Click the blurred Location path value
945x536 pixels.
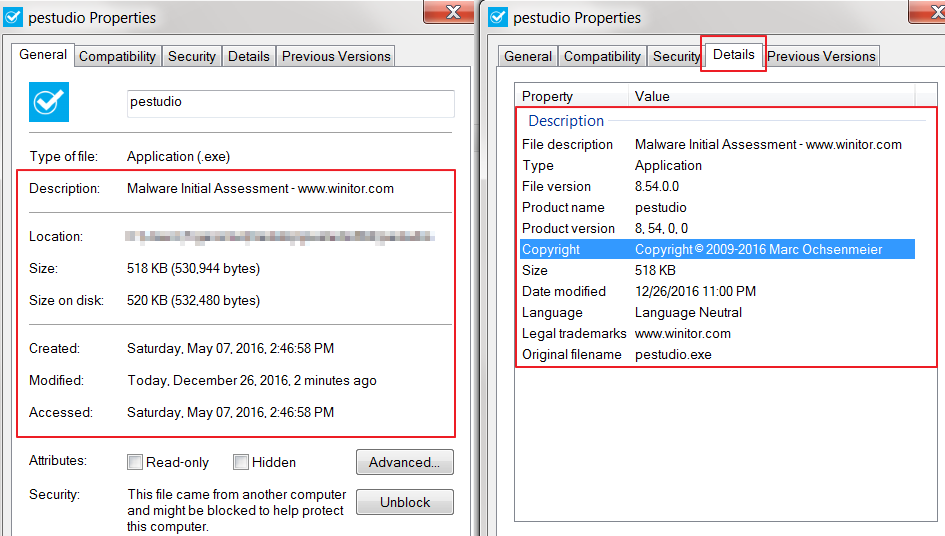(280, 237)
